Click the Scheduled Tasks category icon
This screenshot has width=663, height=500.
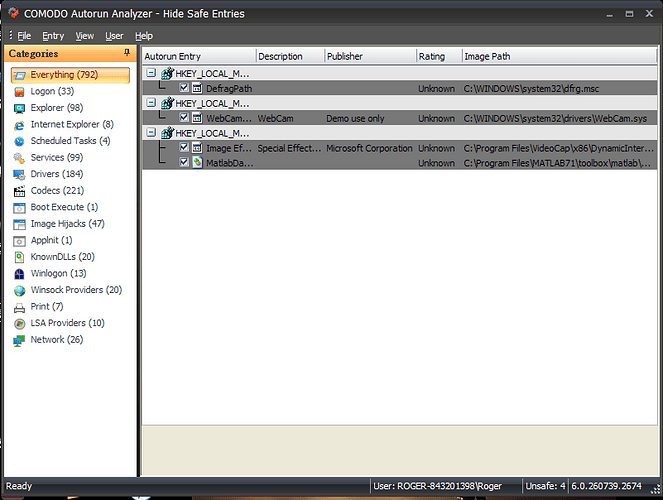click(x=19, y=142)
